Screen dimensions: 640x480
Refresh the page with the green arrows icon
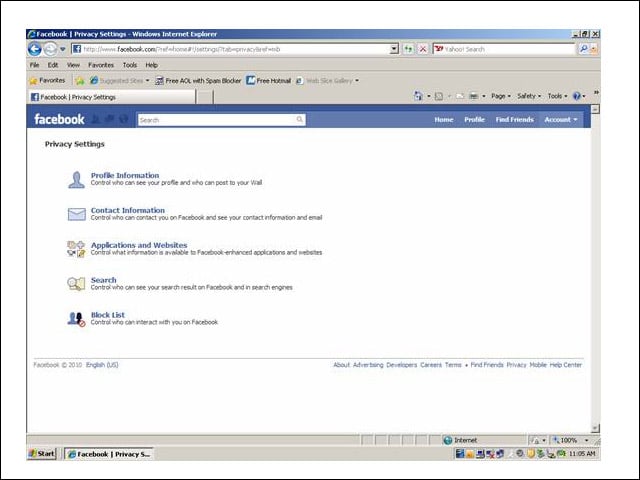[x=408, y=49]
